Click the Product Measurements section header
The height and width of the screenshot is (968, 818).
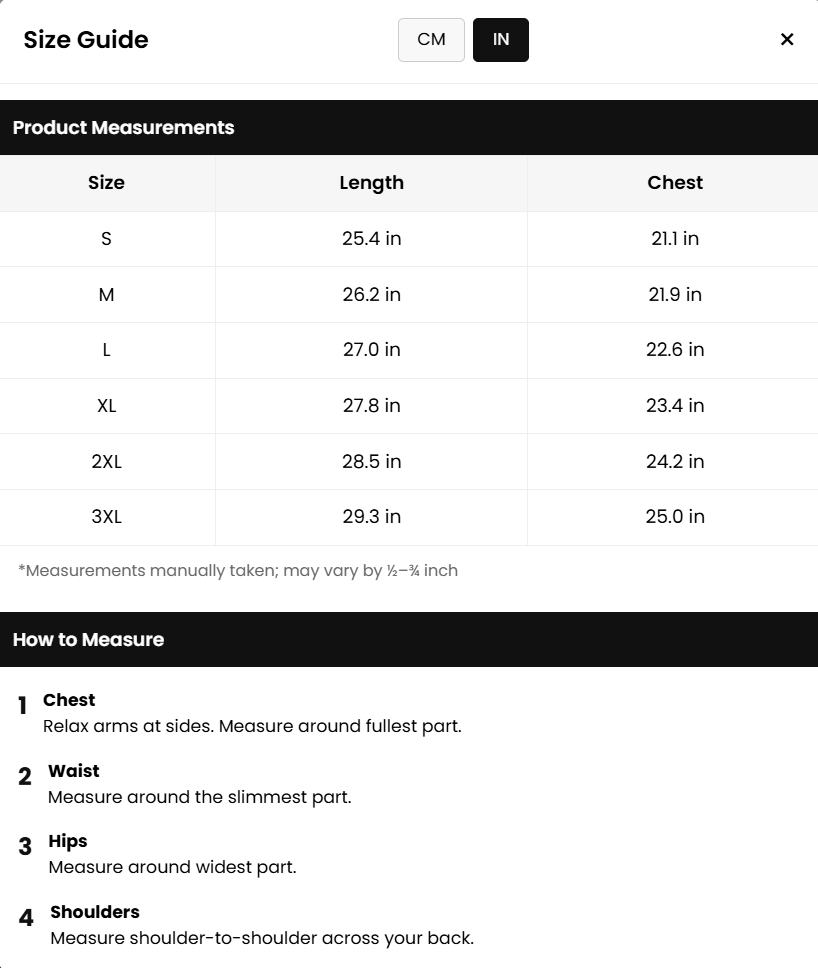pos(123,128)
